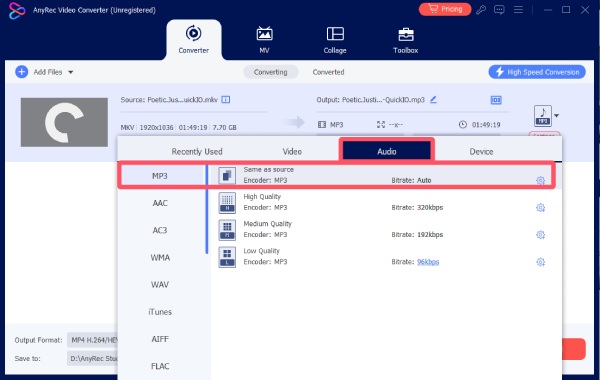Click the 320kbps bitrate value

(430, 207)
